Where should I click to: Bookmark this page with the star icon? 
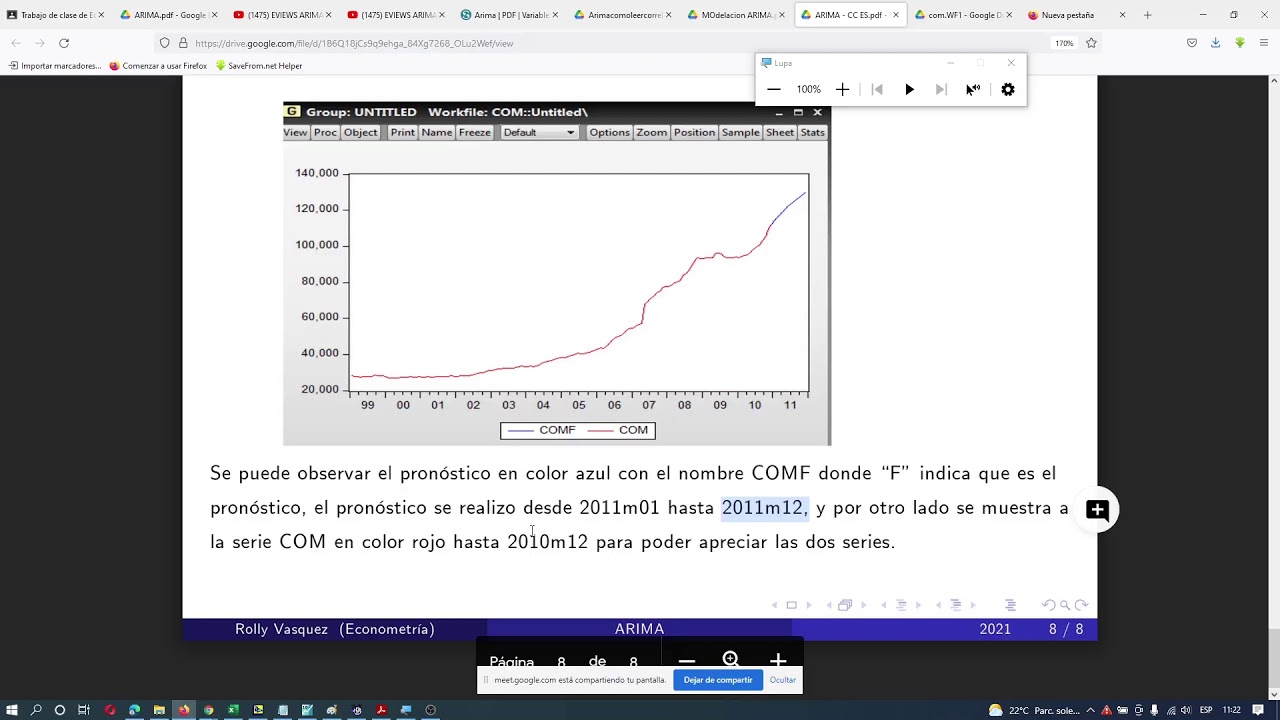(1091, 43)
